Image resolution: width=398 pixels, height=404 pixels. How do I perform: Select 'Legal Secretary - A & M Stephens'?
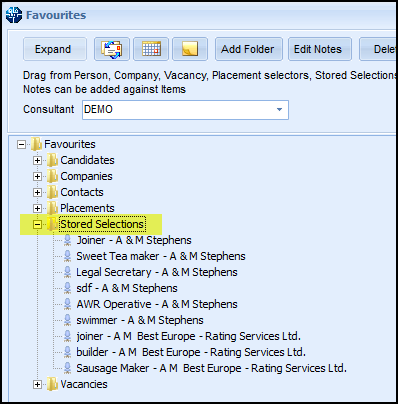(157, 272)
